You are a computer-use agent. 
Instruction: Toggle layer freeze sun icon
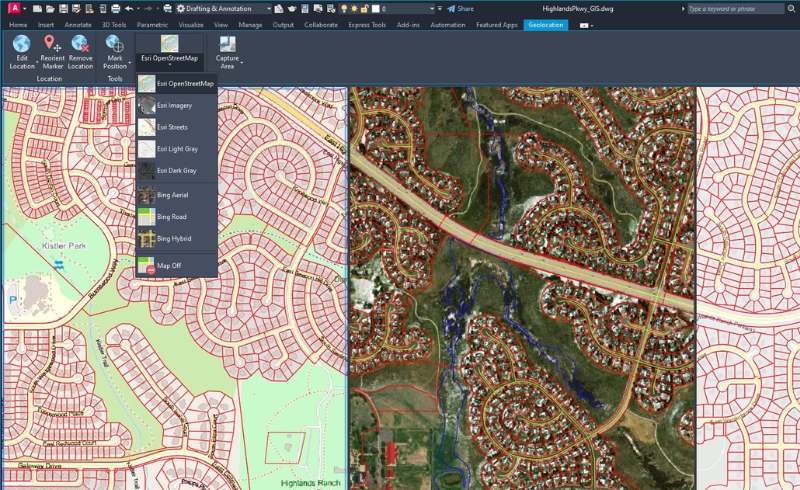(354, 9)
